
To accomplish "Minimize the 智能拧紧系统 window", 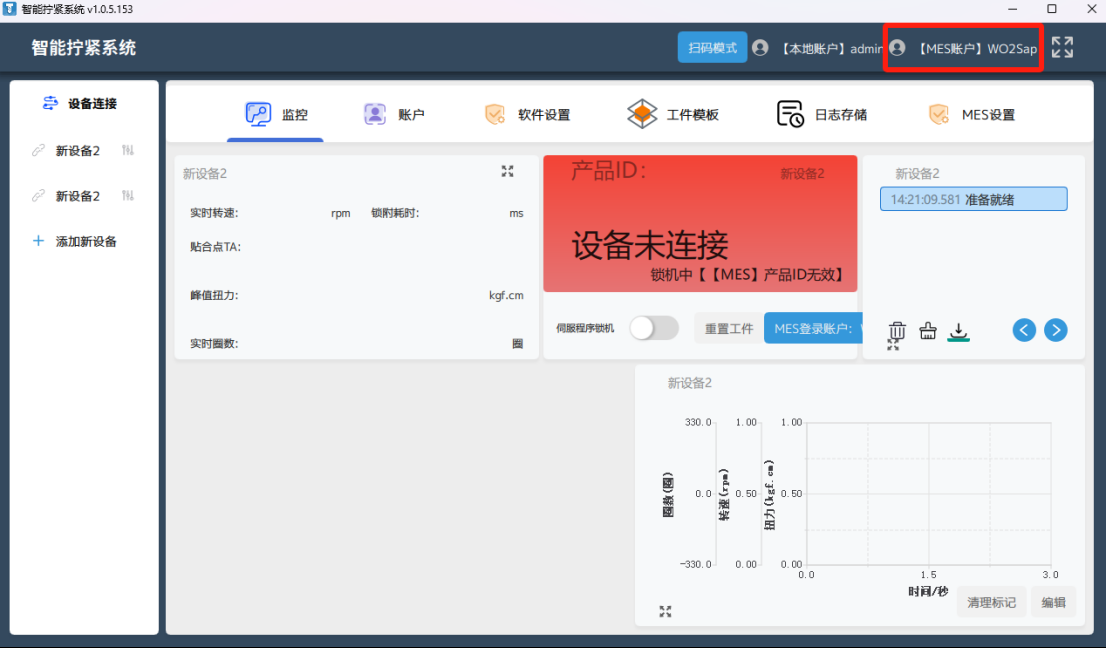I will pos(1012,9).
